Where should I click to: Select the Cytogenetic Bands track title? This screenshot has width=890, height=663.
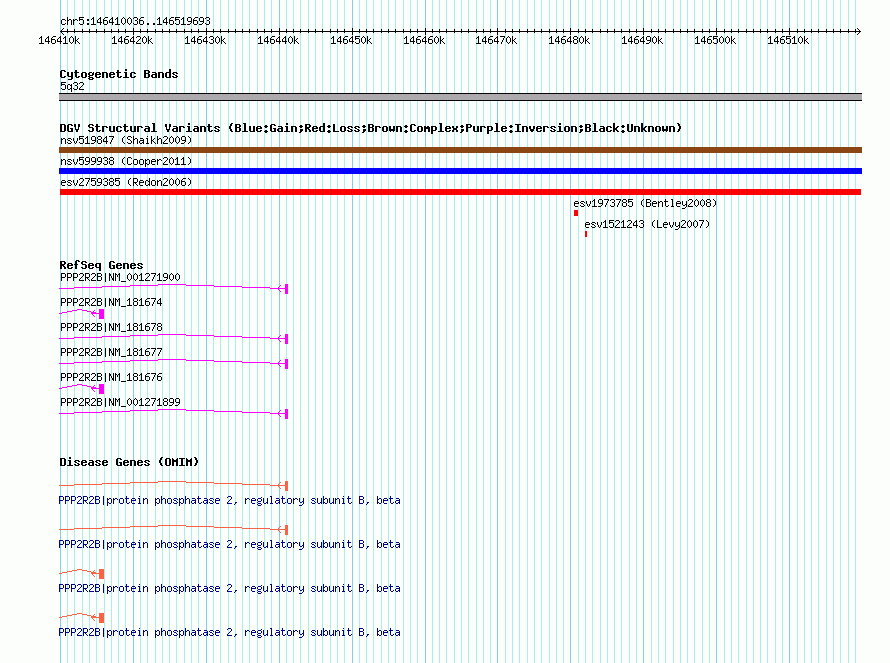pyautogui.click(x=119, y=74)
